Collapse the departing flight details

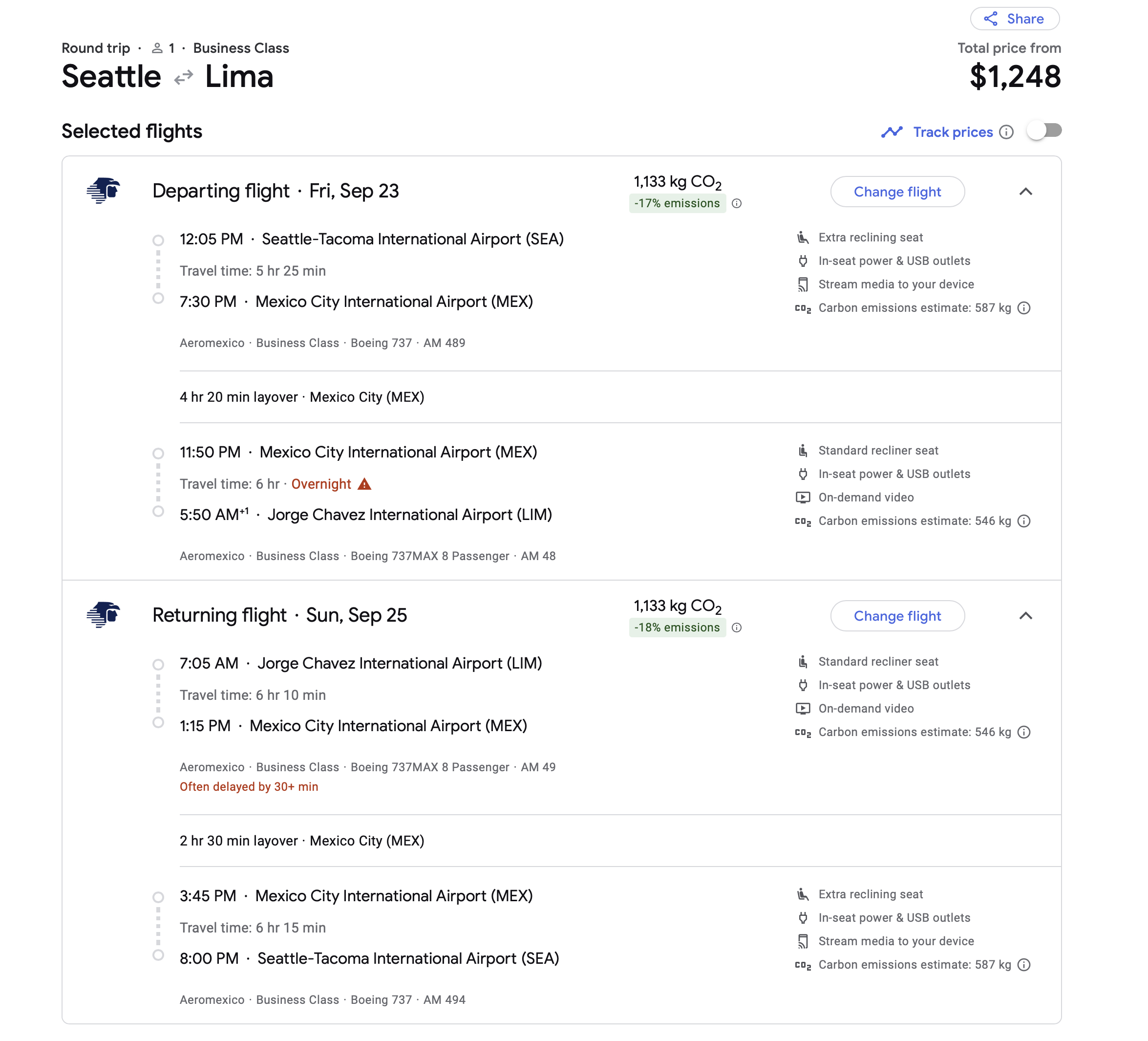(1025, 192)
